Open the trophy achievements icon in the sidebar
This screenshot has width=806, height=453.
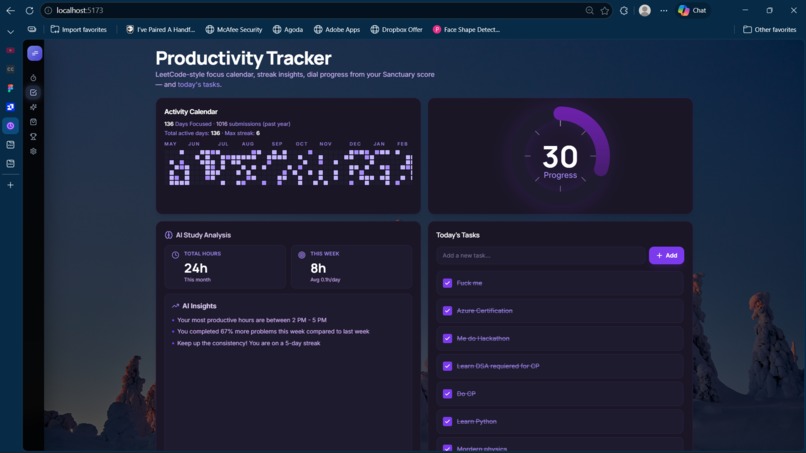click(x=33, y=137)
